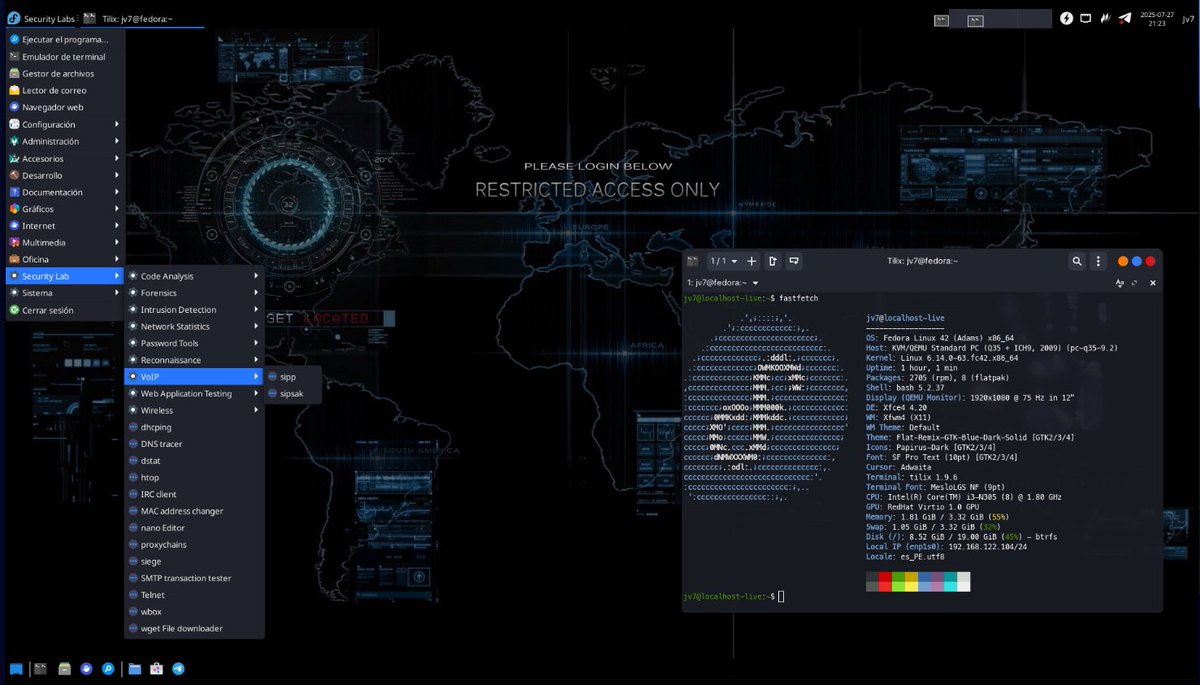The image size is (1200, 685).
Task: Open 'Gestor de archivos' from the menu
Action: [x=65, y=74]
